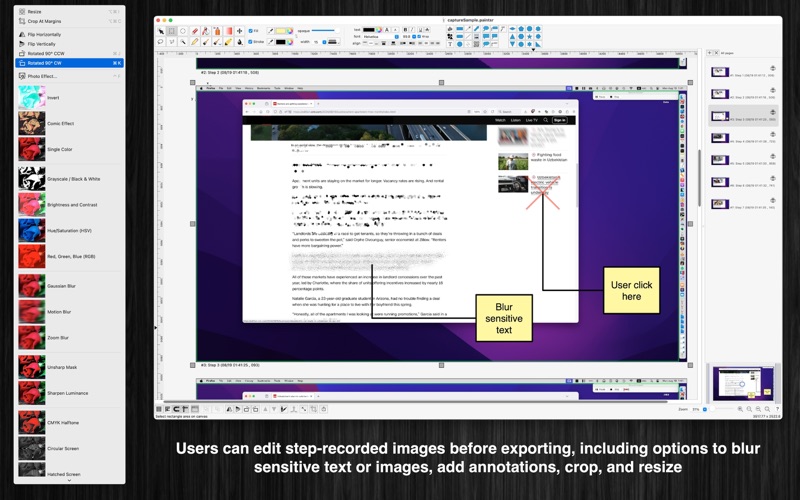Select the 'User click here' annotation note

(631, 290)
